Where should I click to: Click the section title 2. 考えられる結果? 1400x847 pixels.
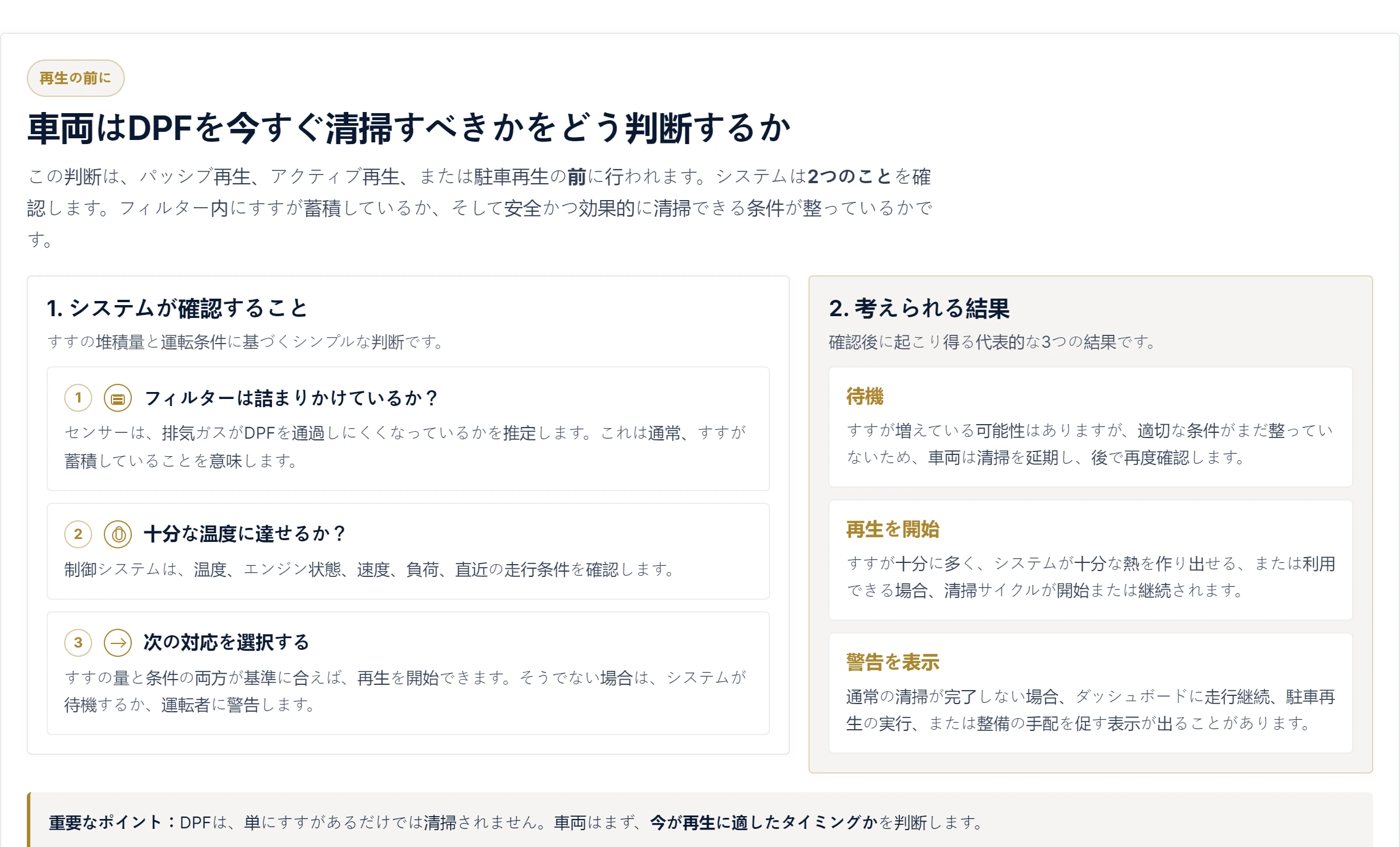pyautogui.click(x=919, y=309)
